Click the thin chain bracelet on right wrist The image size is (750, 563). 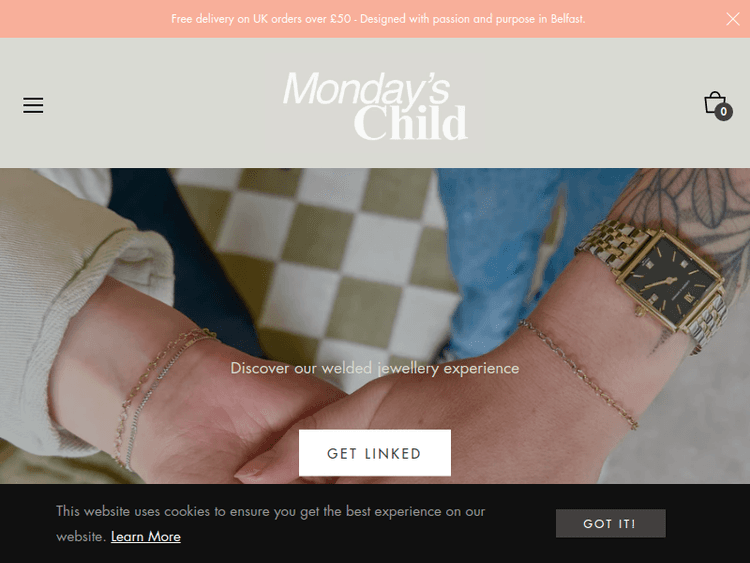[579, 373]
